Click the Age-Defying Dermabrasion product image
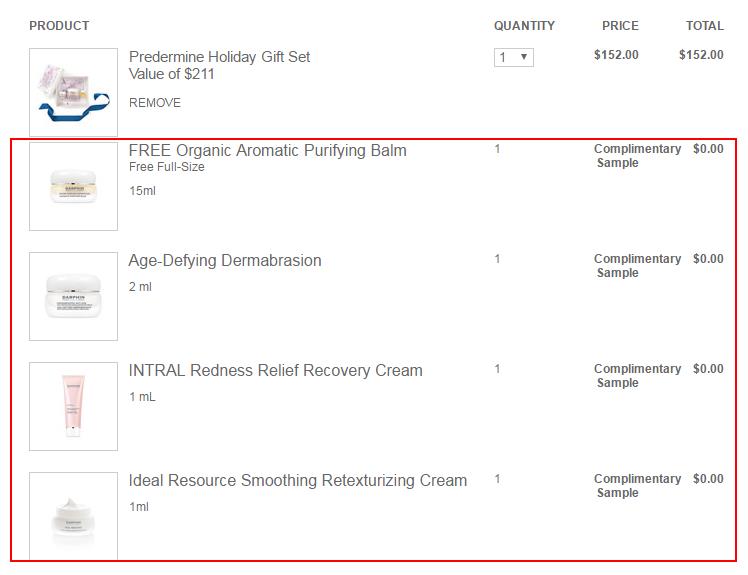 pyautogui.click(x=73, y=296)
